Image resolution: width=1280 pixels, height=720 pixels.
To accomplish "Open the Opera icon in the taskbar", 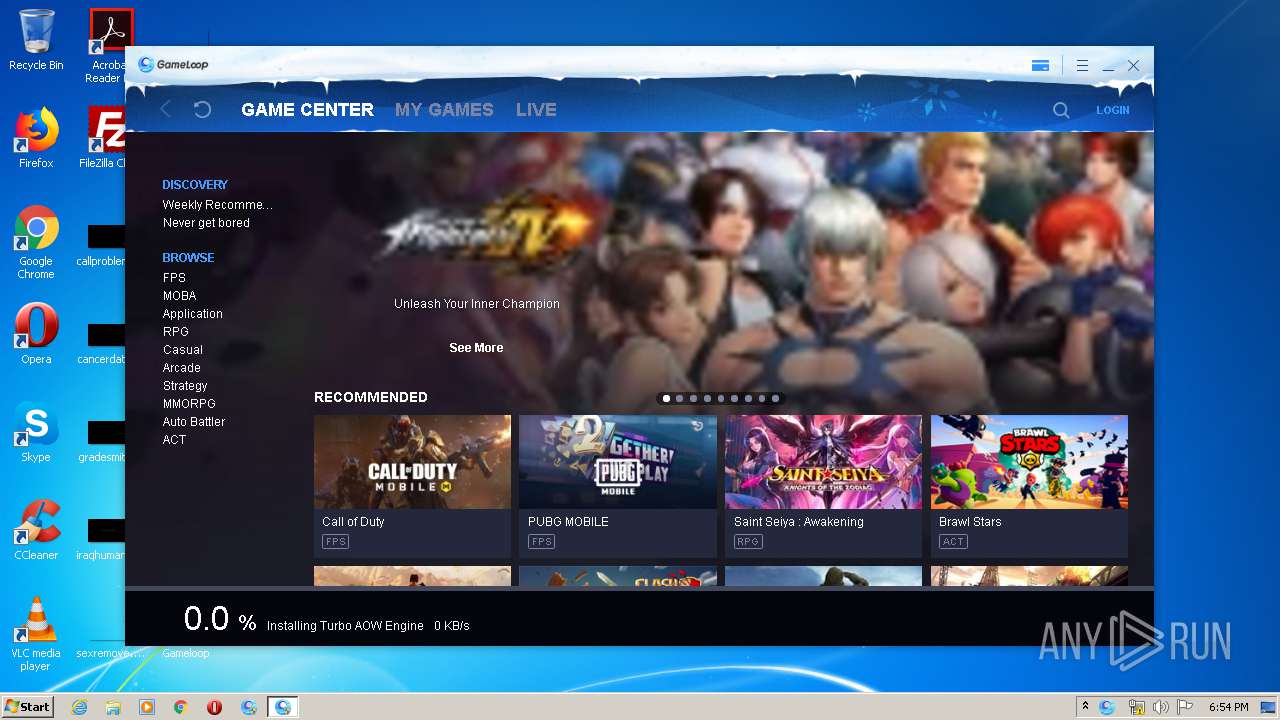I will 214,707.
